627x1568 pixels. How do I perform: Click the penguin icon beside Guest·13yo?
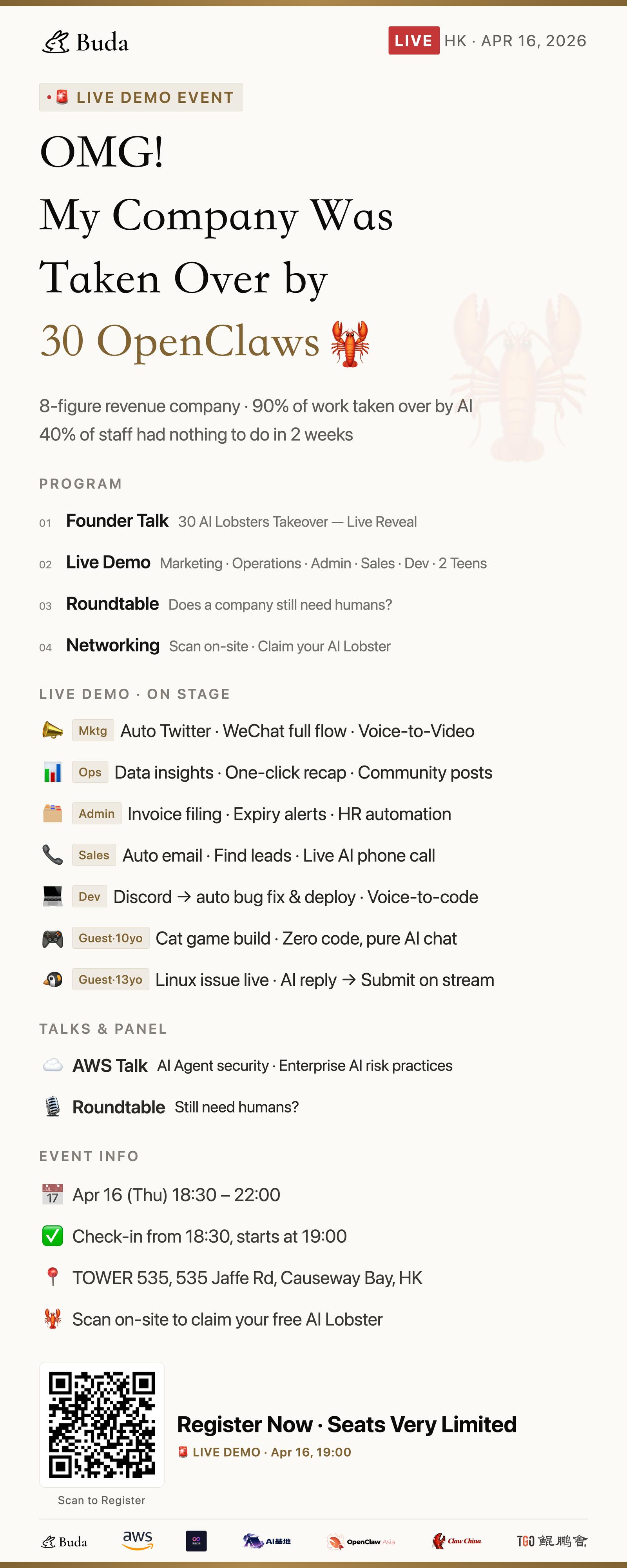(53, 979)
